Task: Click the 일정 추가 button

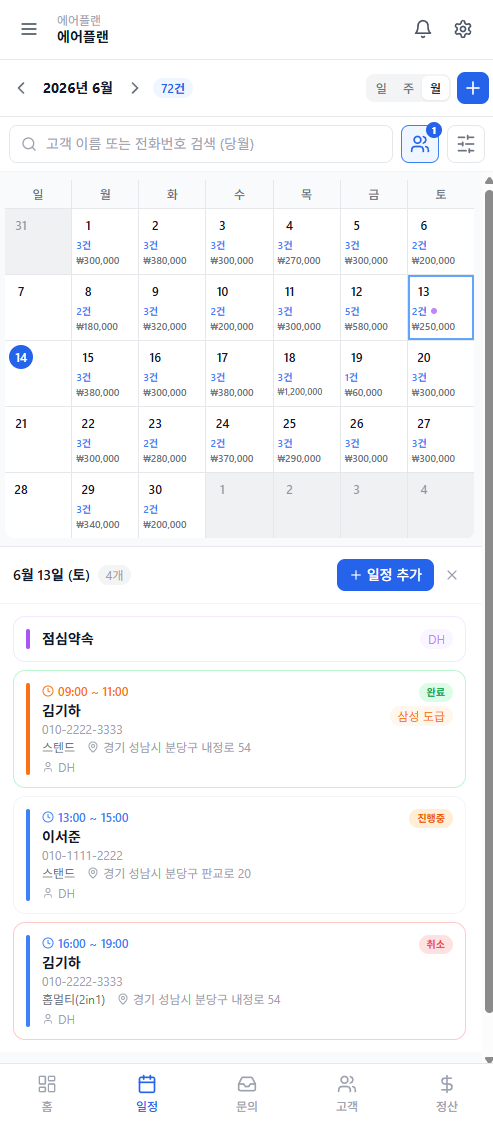Action: (385, 575)
